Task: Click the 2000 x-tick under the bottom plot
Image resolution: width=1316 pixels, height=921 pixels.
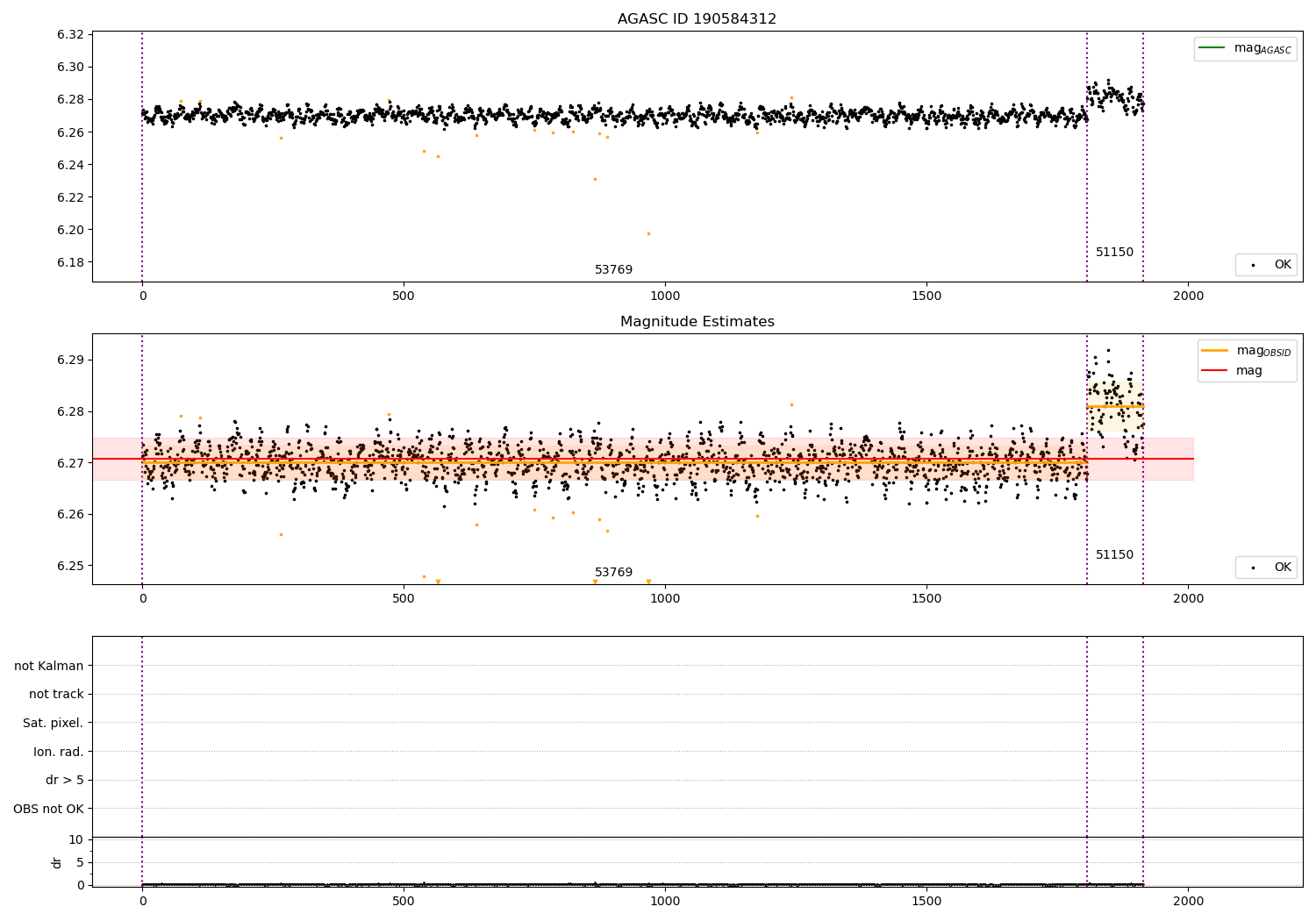Action: [x=1188, y=901]
